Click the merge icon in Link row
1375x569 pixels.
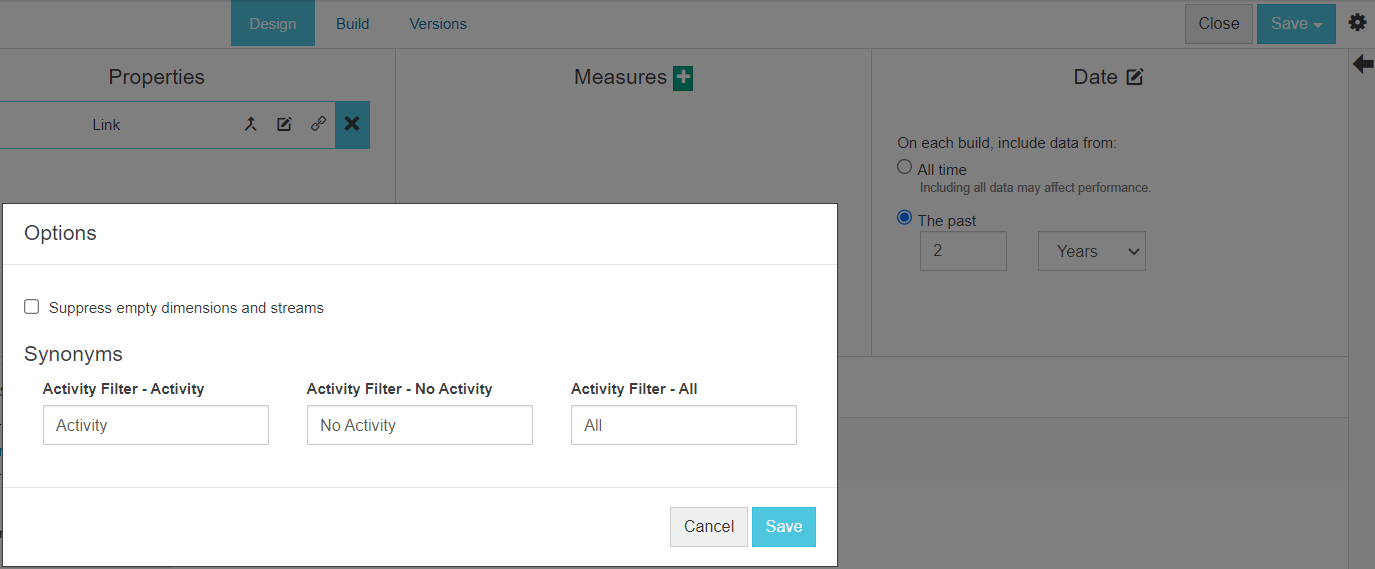(251, 125)
